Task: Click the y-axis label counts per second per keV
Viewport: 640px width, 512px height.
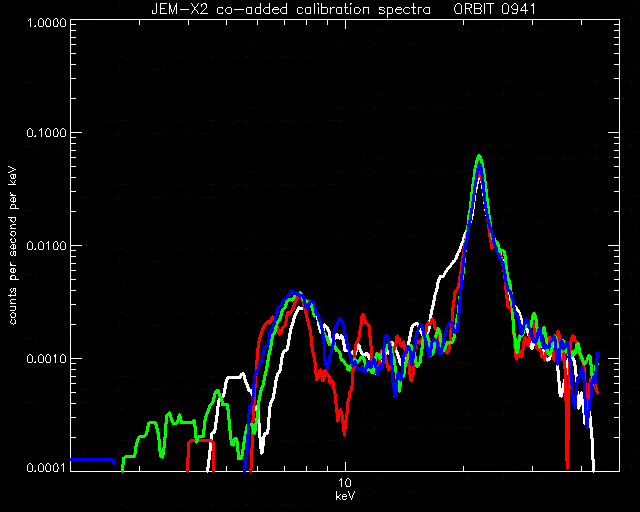Action: click(x=13, y=246)
